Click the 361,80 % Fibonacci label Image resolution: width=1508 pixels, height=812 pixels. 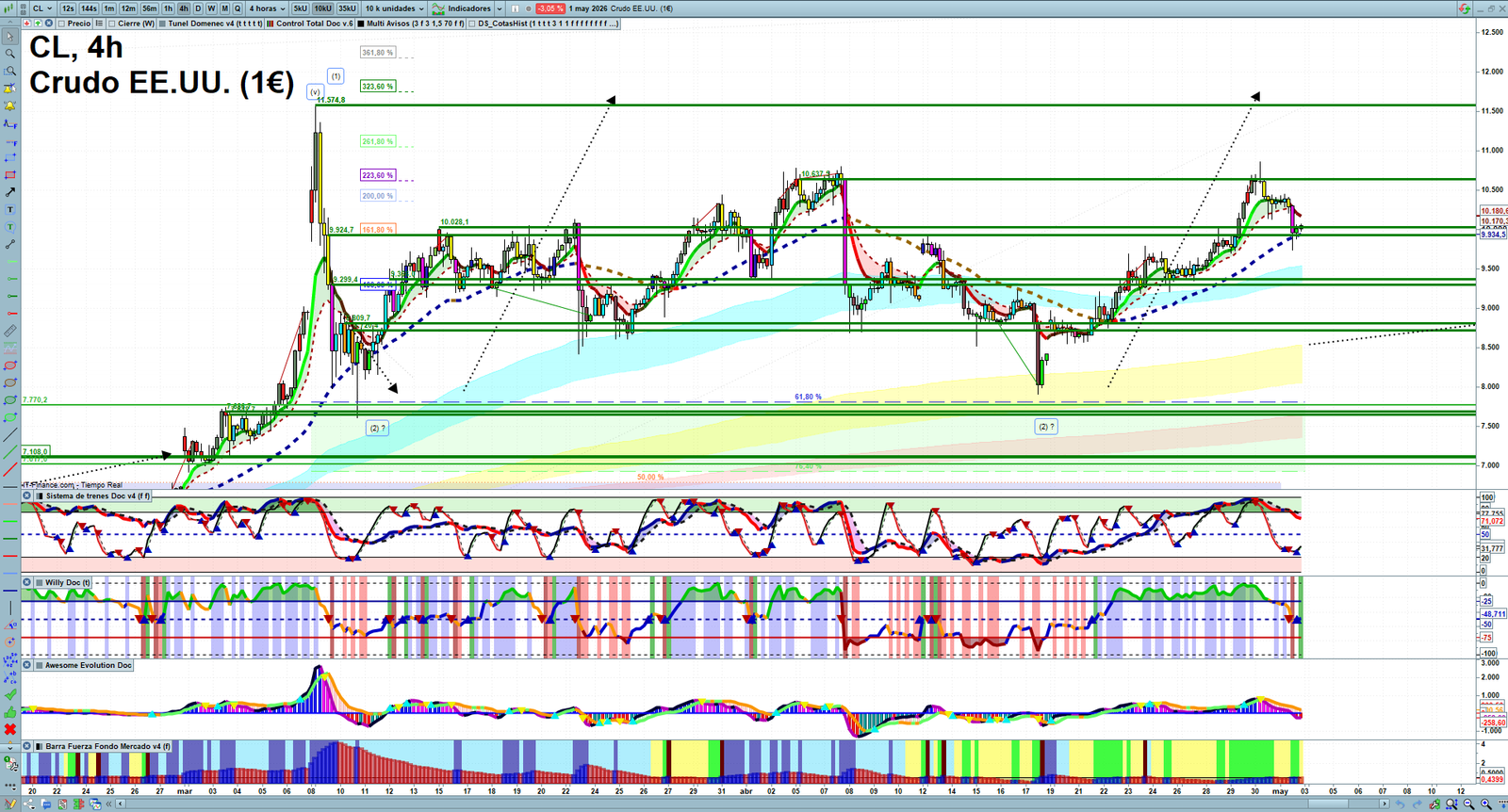click(x=377, y=53)
